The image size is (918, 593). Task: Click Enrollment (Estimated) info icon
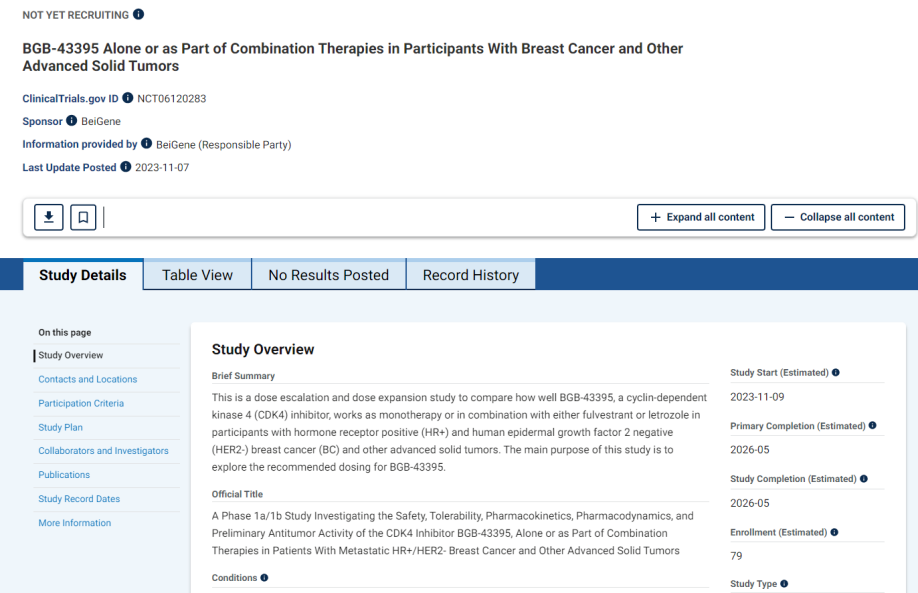[x=834, y=532]
